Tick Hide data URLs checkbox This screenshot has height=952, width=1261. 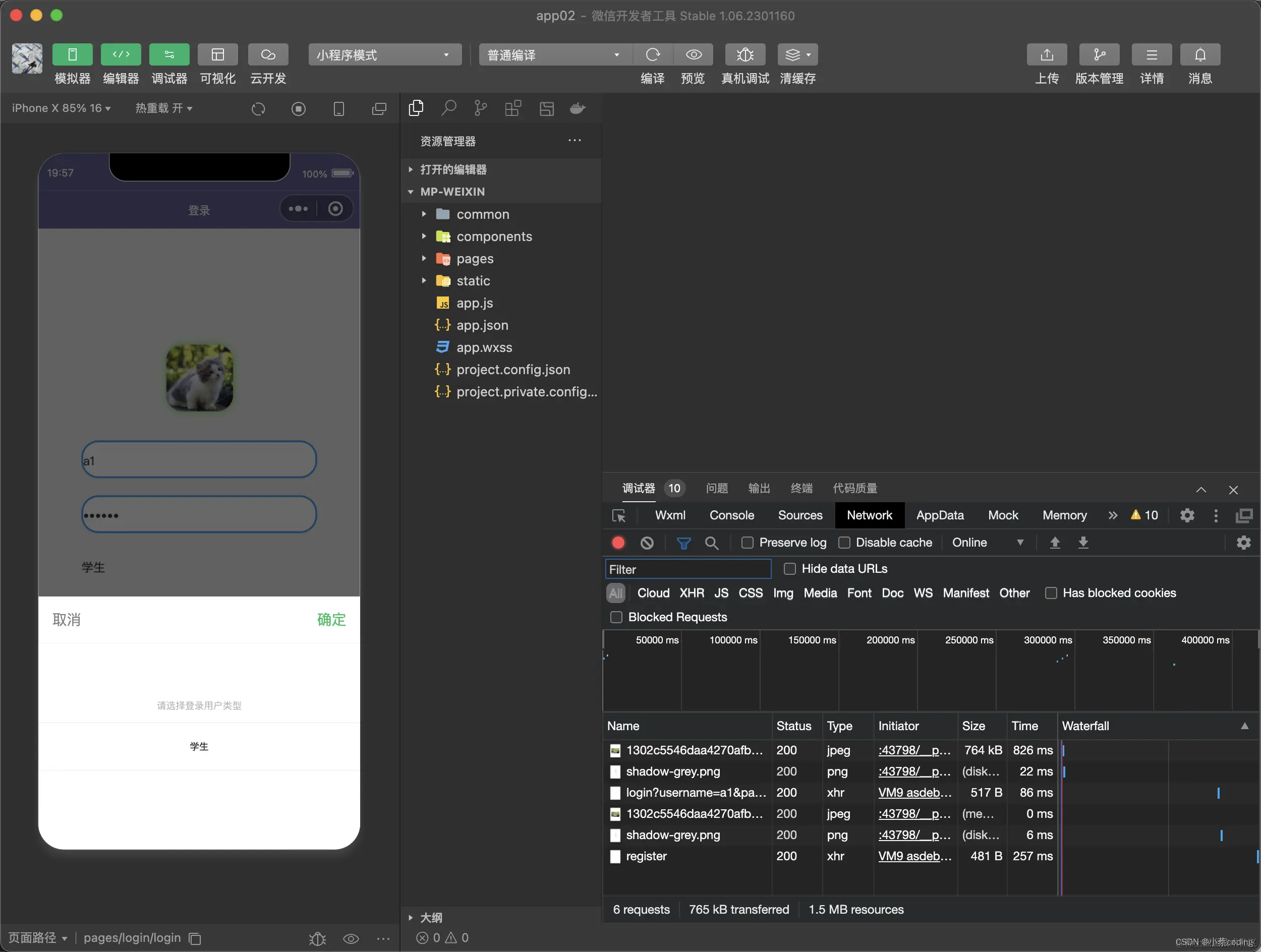pyautogui.click(x=789, y=569)
